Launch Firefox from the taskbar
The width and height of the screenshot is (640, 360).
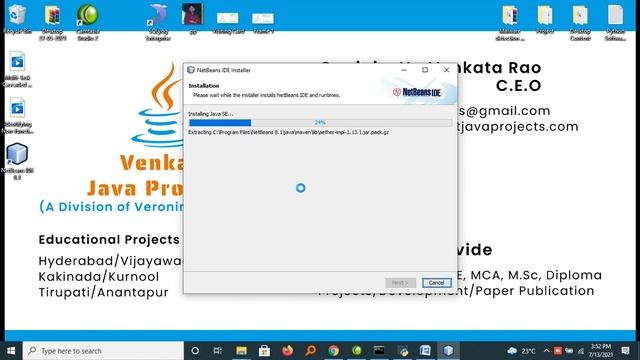(287, 351)
